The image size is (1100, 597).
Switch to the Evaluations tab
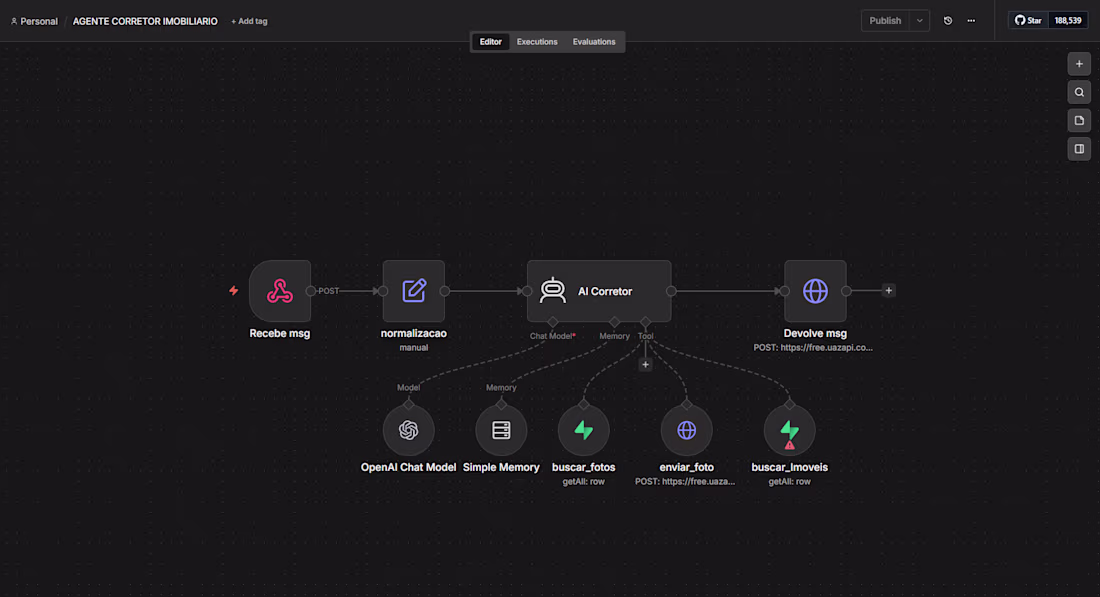click(594, 42)
